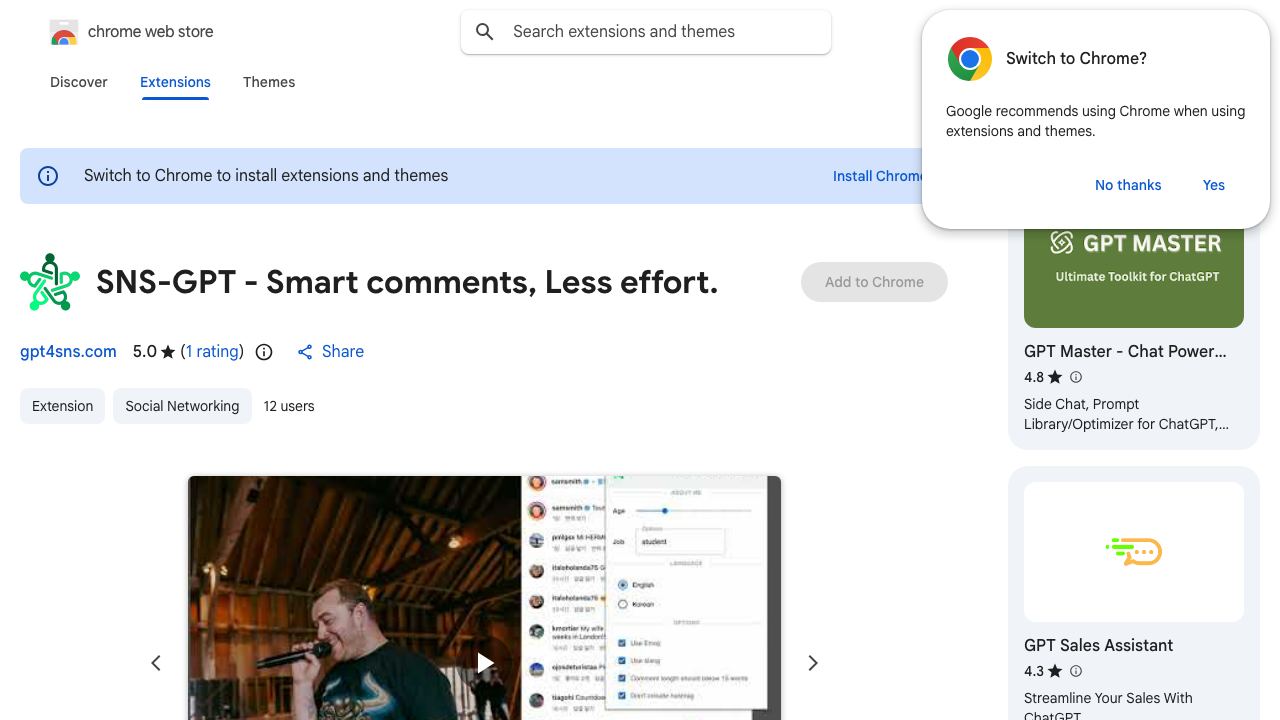Open the Themes tab
The width and height of the screenshot is (1280, 720).
pyautogui.click(x=269, y=82)
